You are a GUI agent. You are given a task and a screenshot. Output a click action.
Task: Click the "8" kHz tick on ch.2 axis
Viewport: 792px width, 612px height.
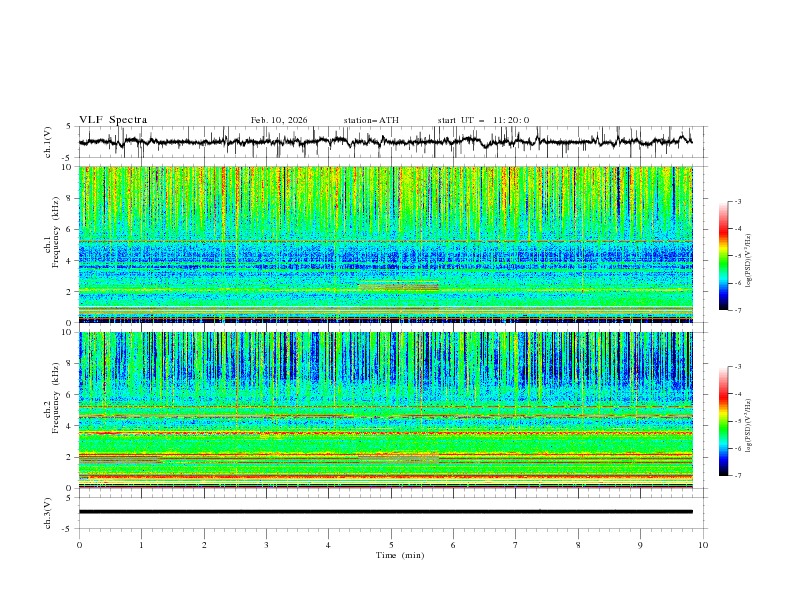click(69, 364)
